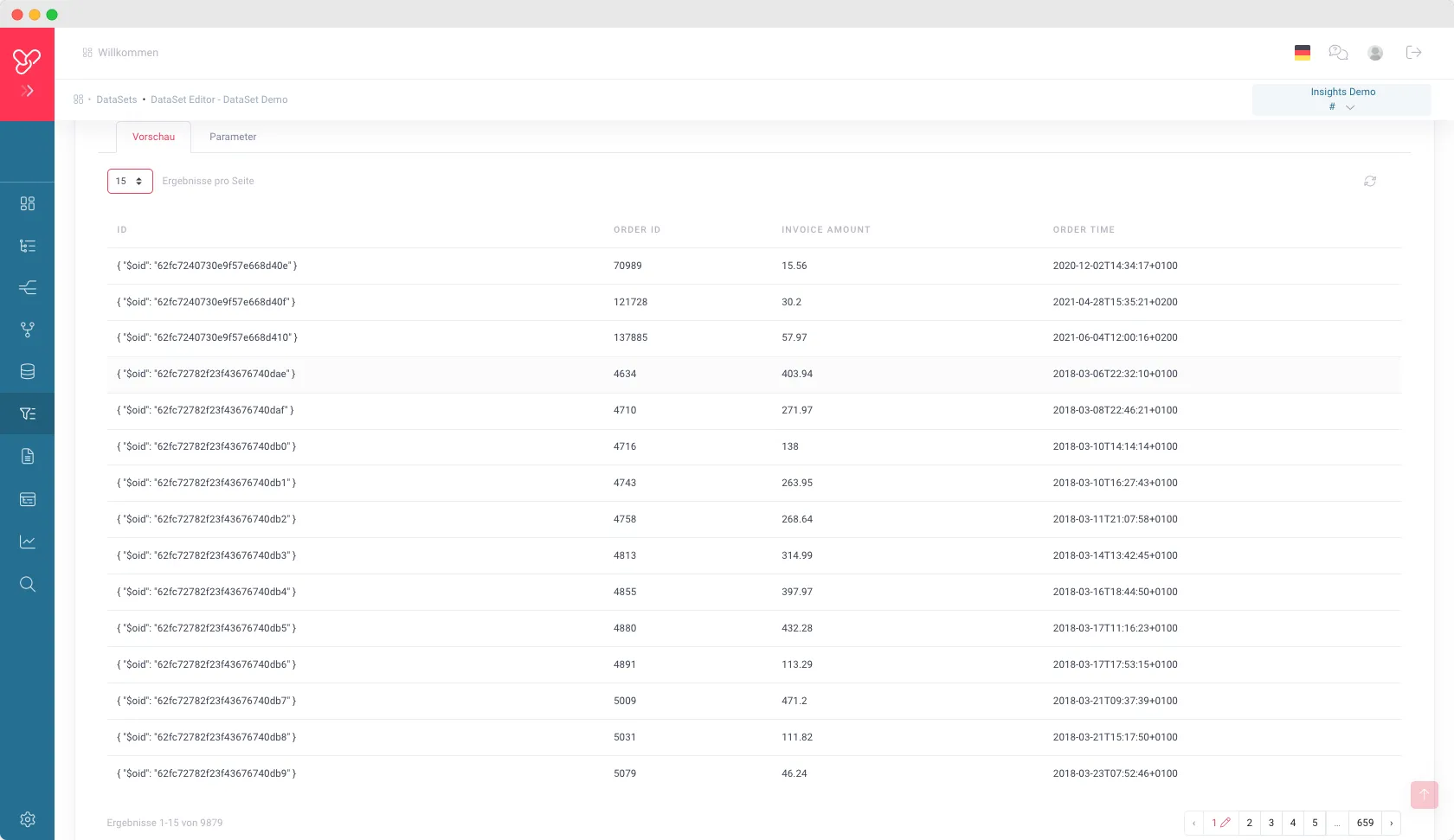Click the 'Ergebnisse 1-15 von 9879' text
Image resolution: width=1454 pixels, height=840 pixels.
[x=164, y=823]
